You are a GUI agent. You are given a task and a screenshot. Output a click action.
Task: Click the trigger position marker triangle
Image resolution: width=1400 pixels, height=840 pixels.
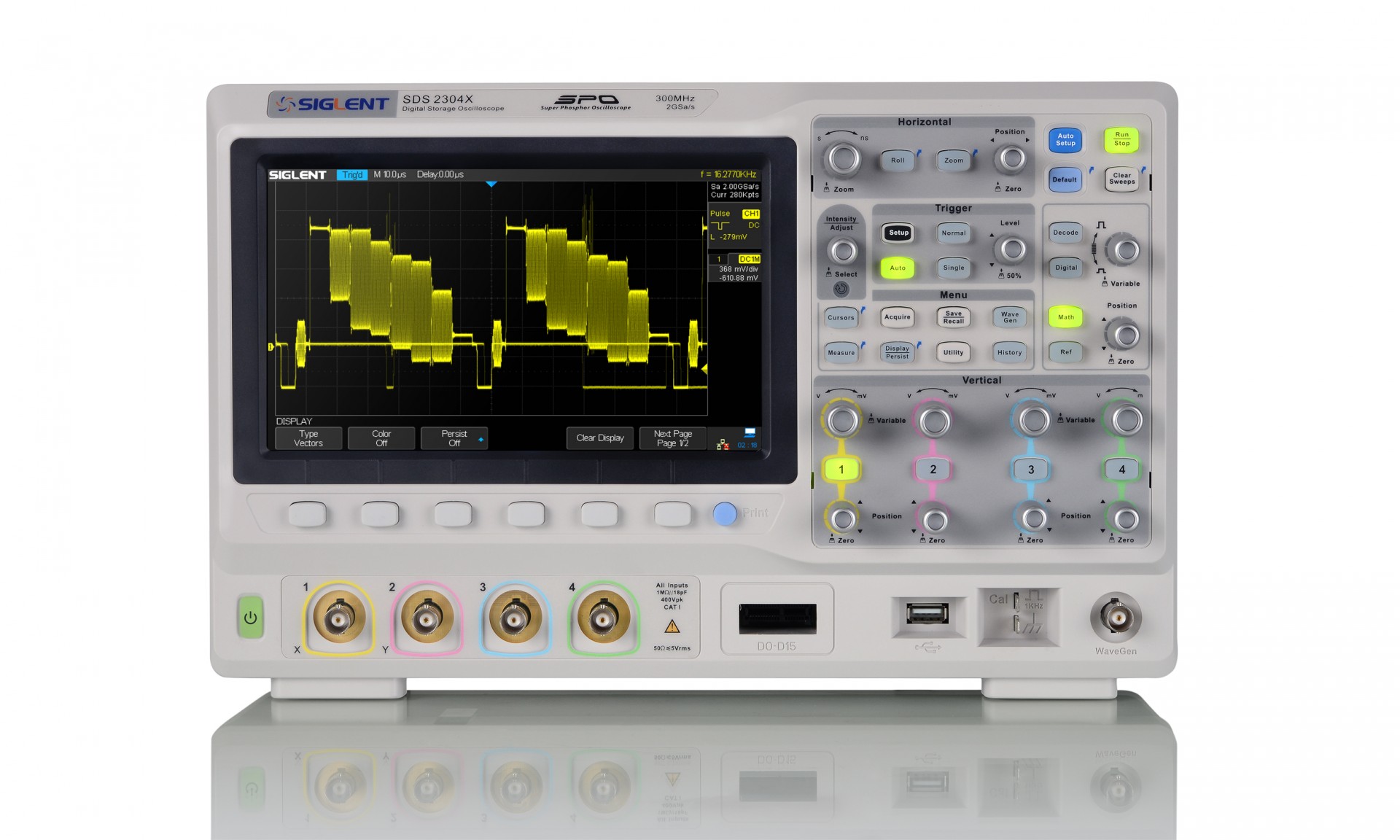pyautogui.click(x=491, y=184)
